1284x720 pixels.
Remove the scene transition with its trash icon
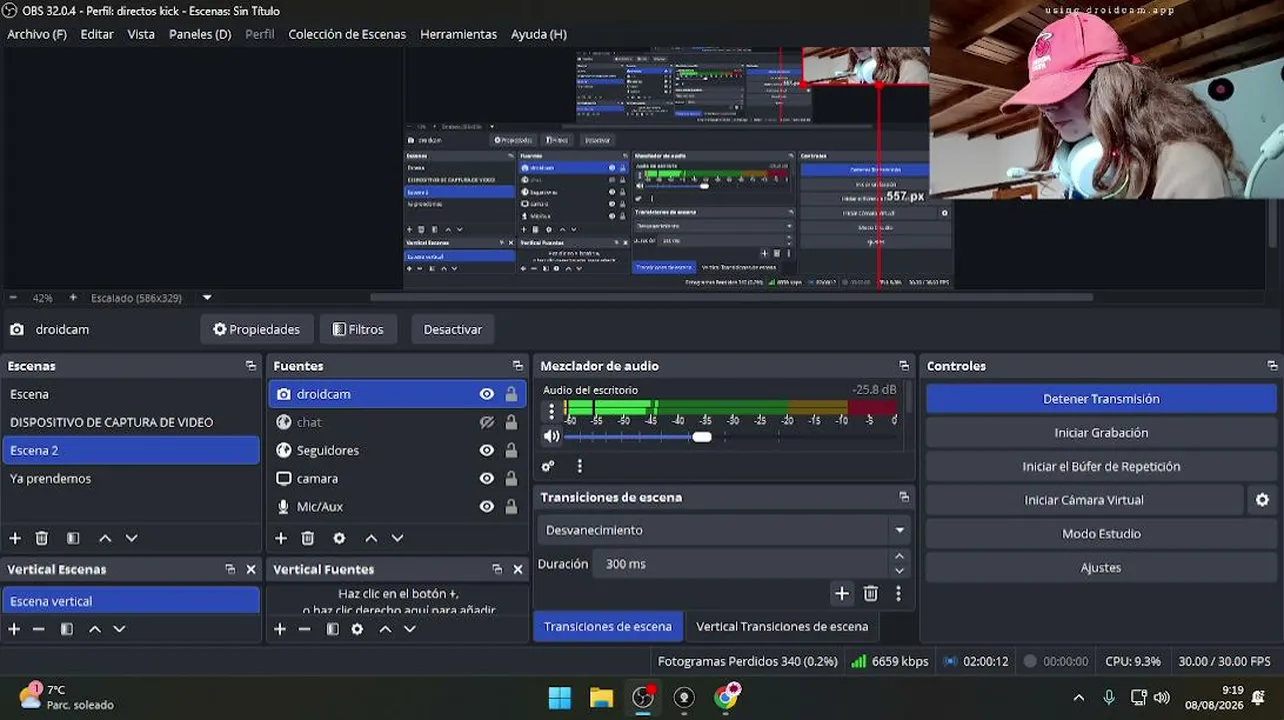coord(871,593)
